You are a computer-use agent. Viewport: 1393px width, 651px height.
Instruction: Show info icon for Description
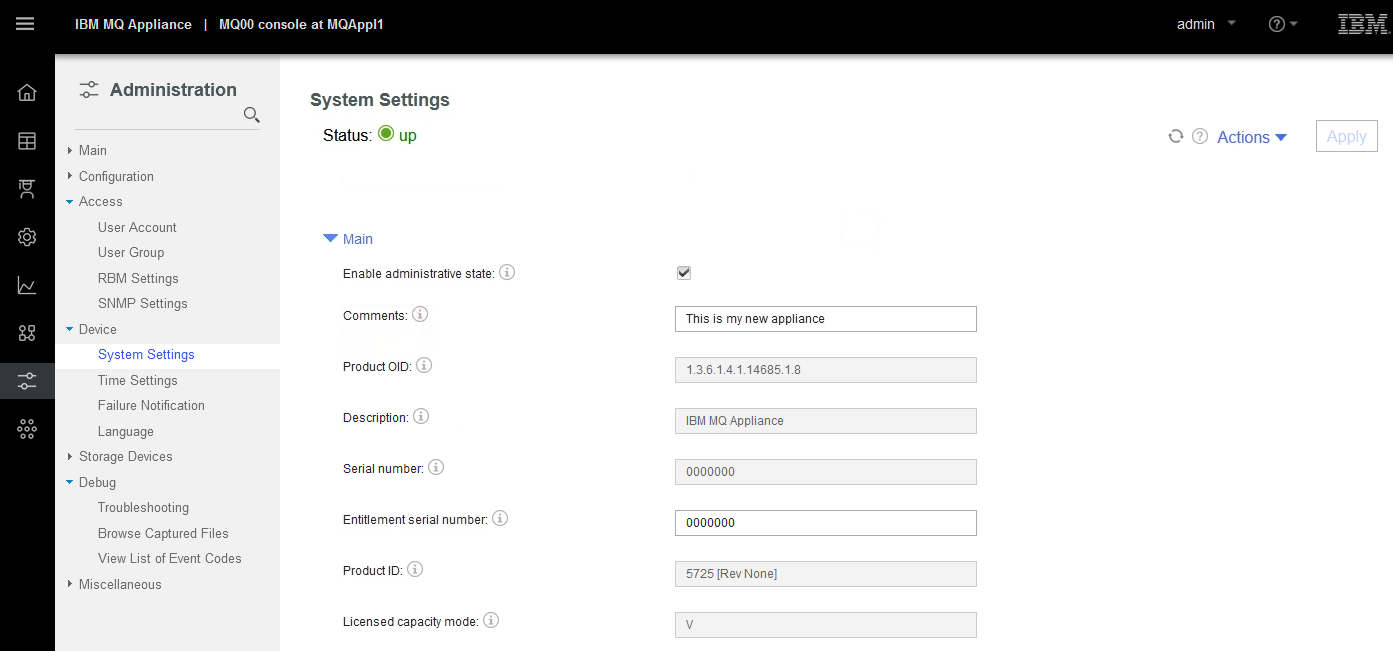coord(421,416)
